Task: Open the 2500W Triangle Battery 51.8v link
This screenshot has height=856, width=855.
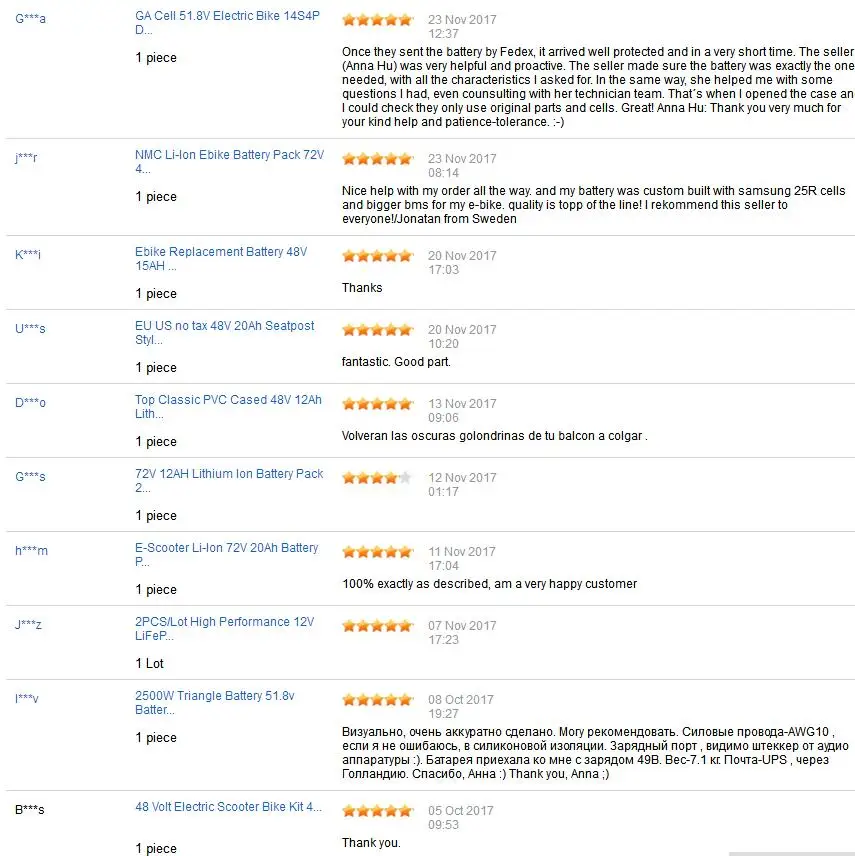Action: coord(215,703)
